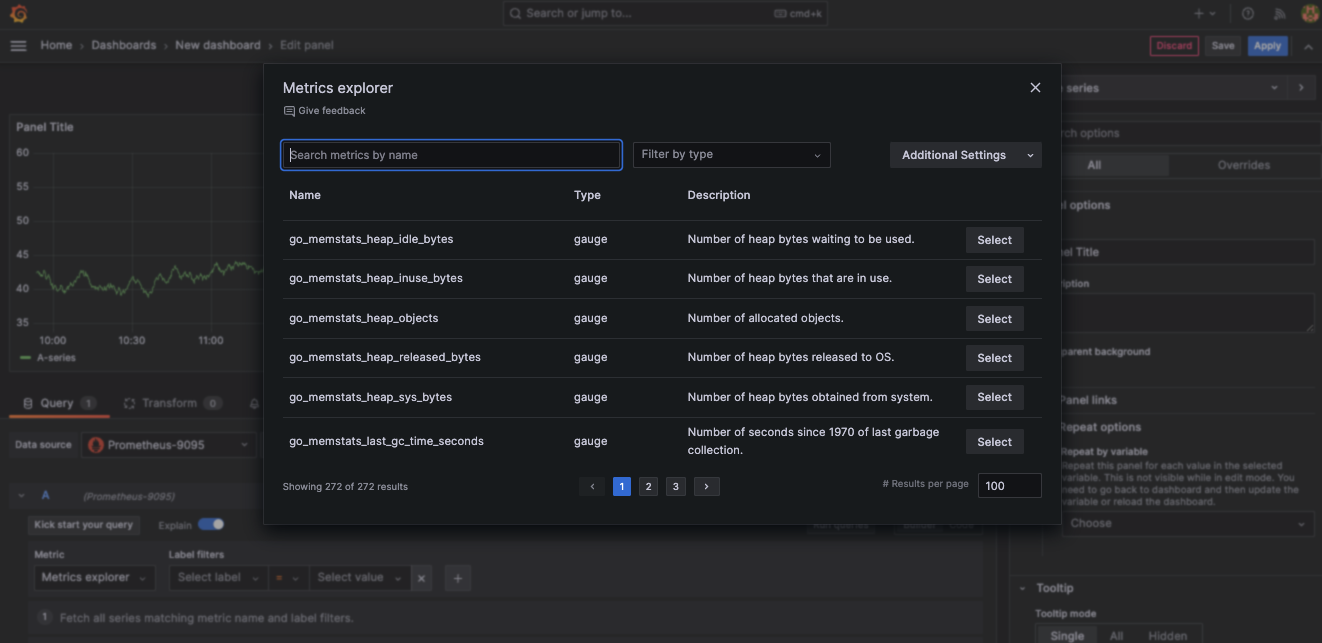Expand the Additional Settings dropdown
Screen dimensions: 1322x643
[964, 154]
